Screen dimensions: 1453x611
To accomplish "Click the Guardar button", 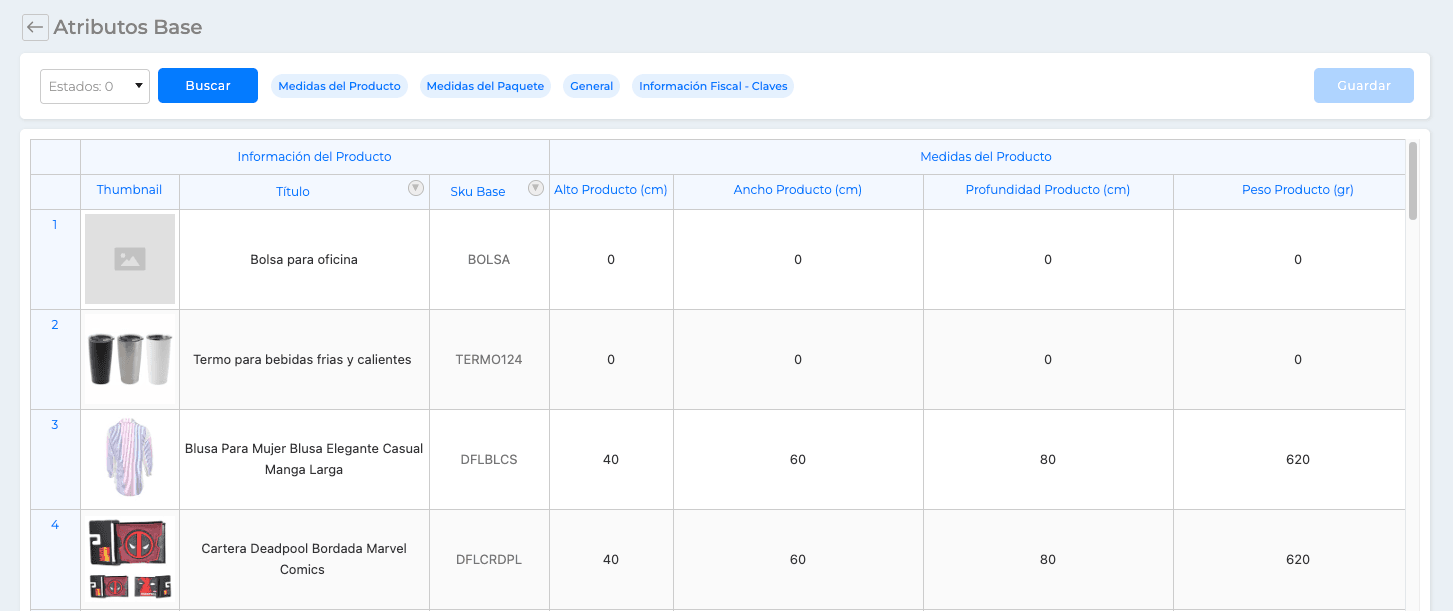I will click(1364, 86).
